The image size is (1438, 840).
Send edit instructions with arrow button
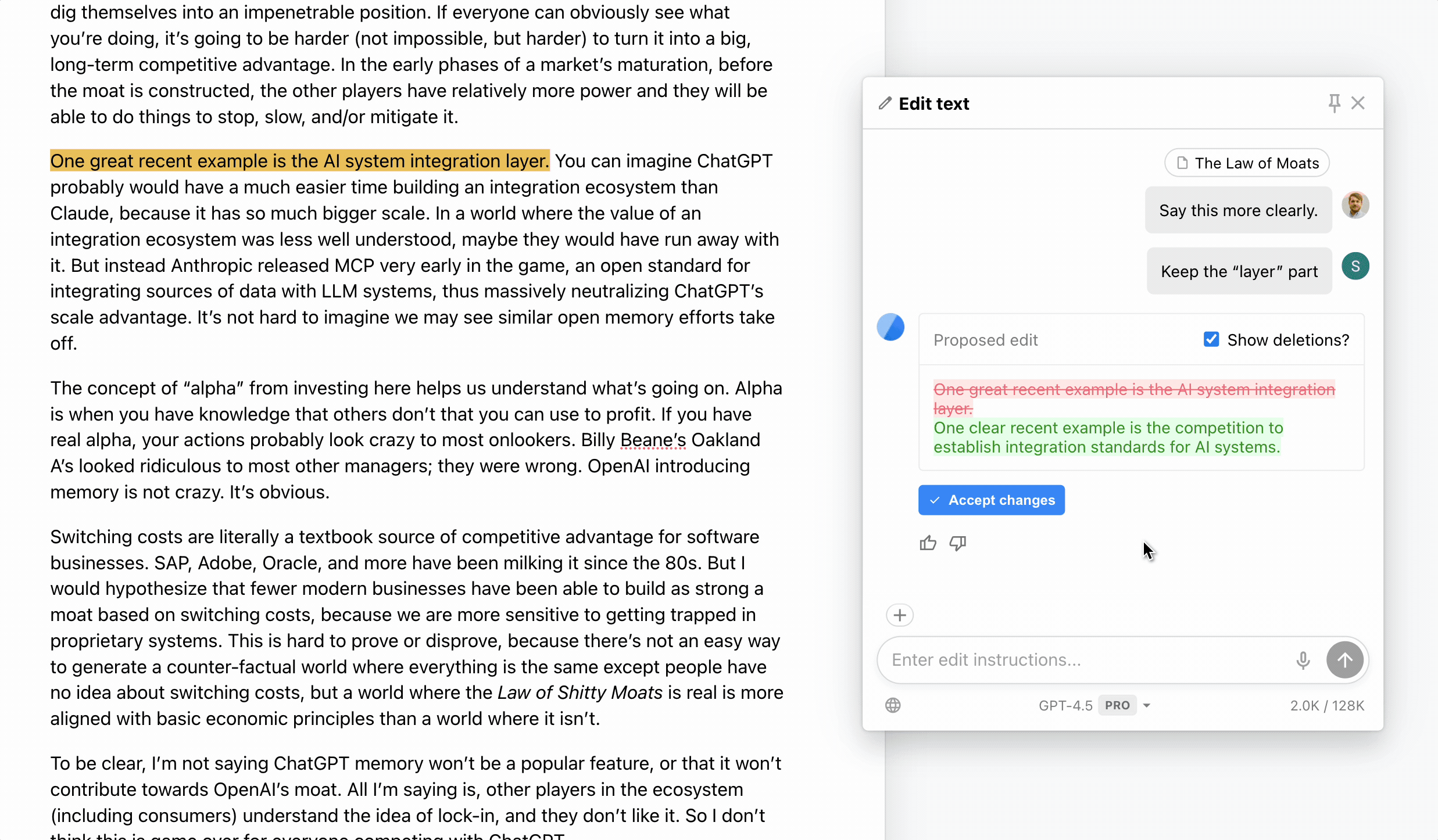tap(1344, 660)
